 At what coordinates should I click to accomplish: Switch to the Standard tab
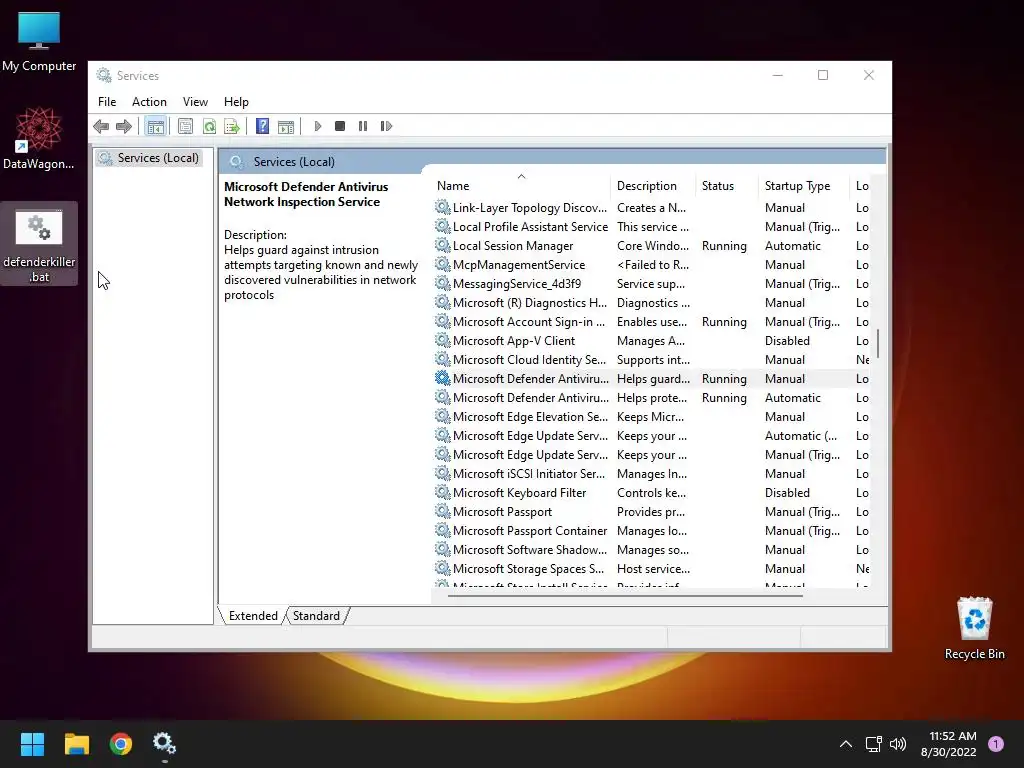point(316,616)
